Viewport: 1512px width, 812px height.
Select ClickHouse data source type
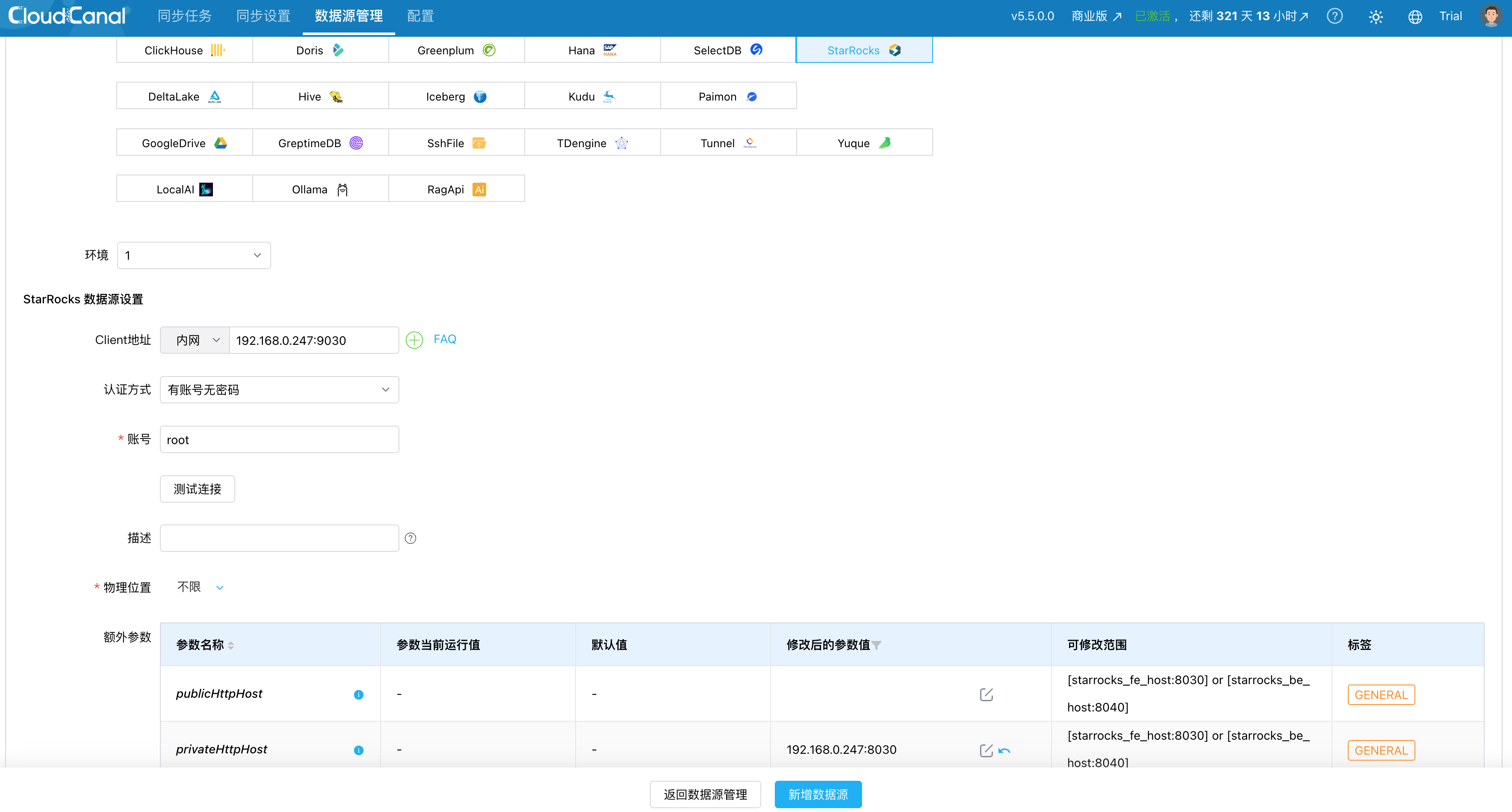coord(184,50)
